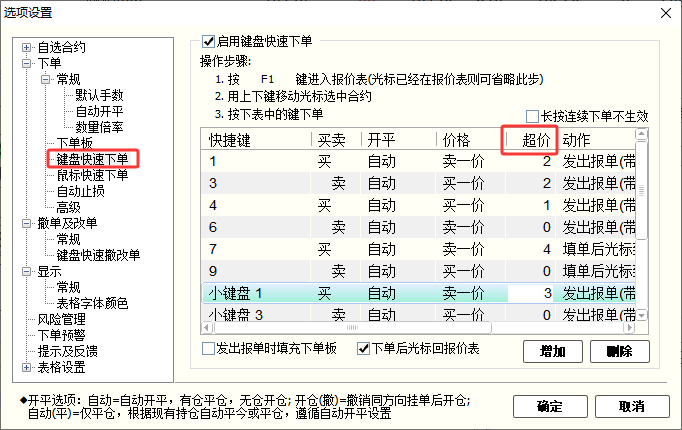
Task: Open 风险管理 settings page
Action: (61, 320)
